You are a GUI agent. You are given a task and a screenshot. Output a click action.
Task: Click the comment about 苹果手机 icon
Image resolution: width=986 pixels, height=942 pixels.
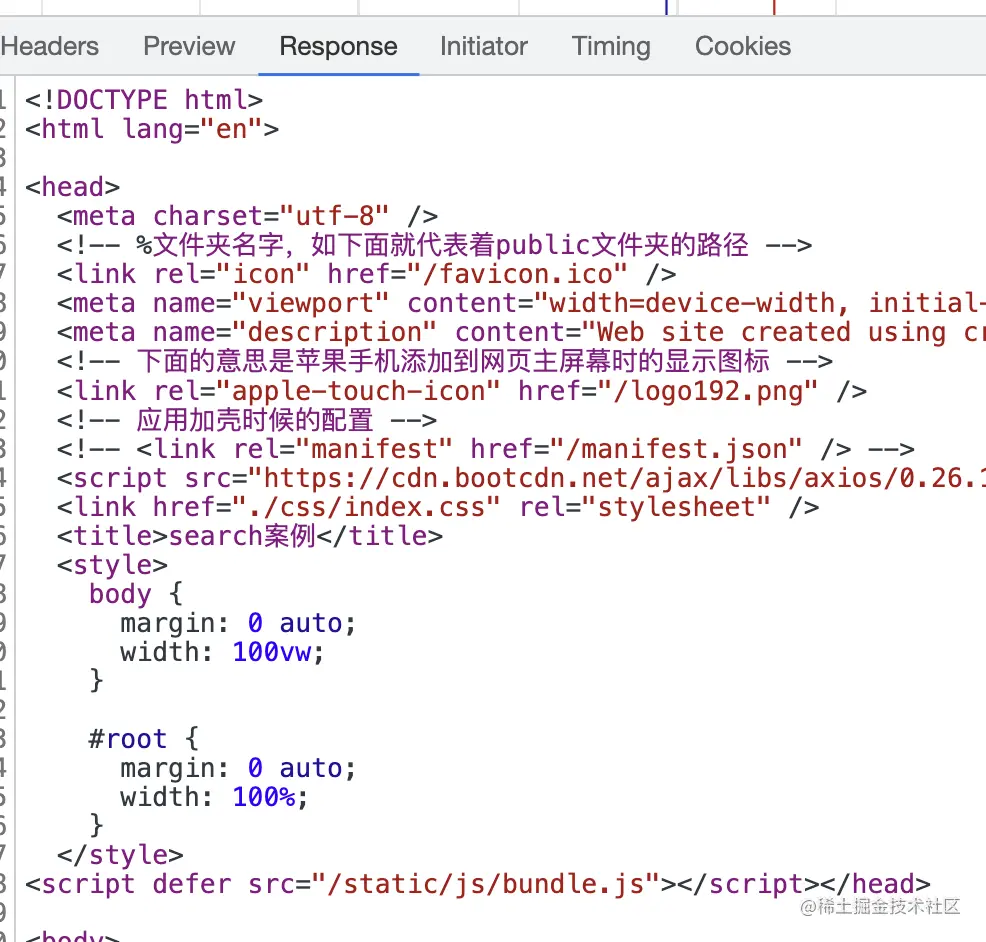(x=445, y=361)
